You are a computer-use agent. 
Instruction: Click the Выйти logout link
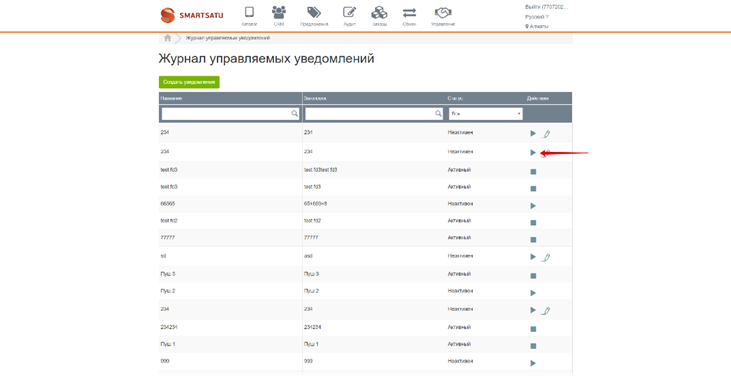tap(546, 7)
